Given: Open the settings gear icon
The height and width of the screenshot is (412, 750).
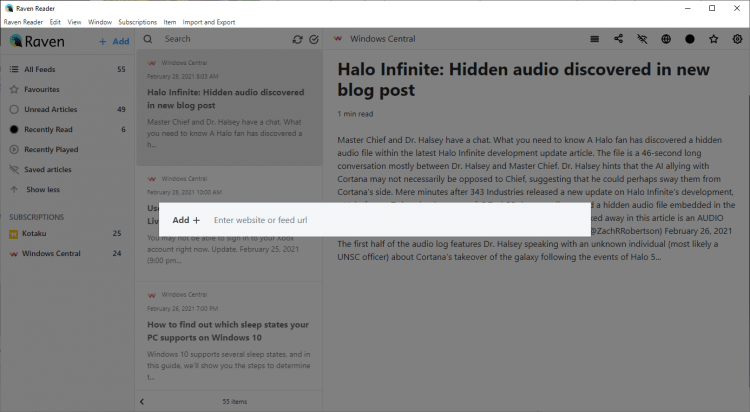Looking at the screenshot, I should [x=738, y=39].
